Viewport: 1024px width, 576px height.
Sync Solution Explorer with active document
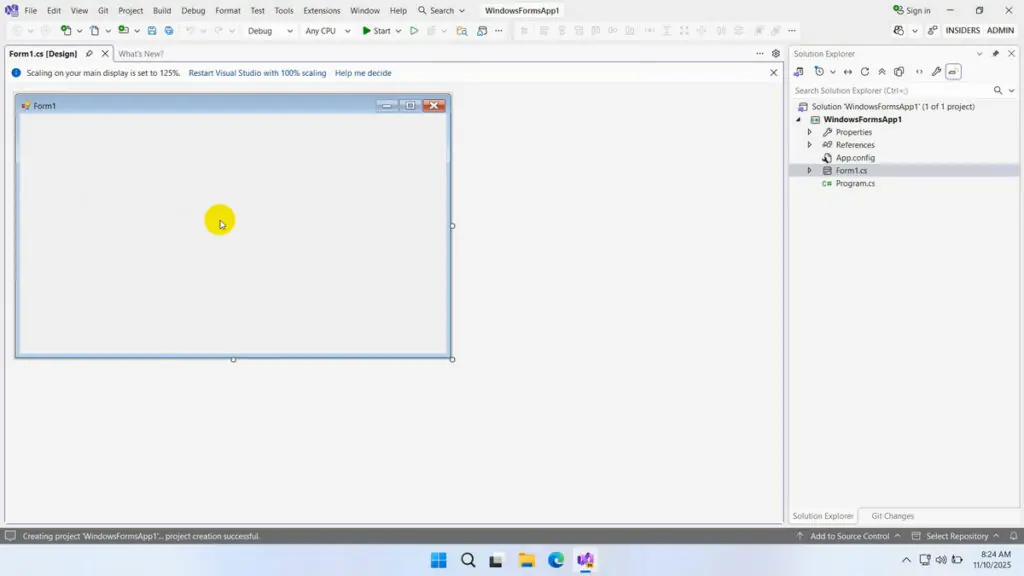847,71
